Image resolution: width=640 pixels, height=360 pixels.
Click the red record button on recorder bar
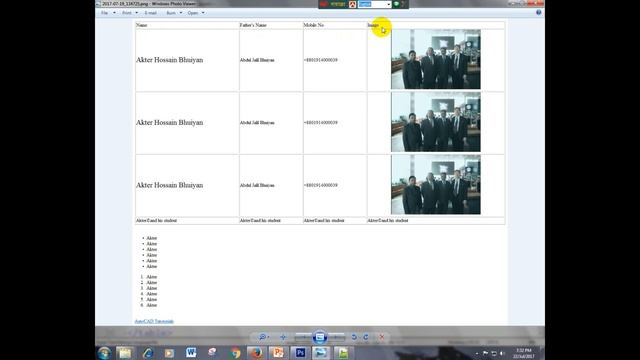pos(324,4)
